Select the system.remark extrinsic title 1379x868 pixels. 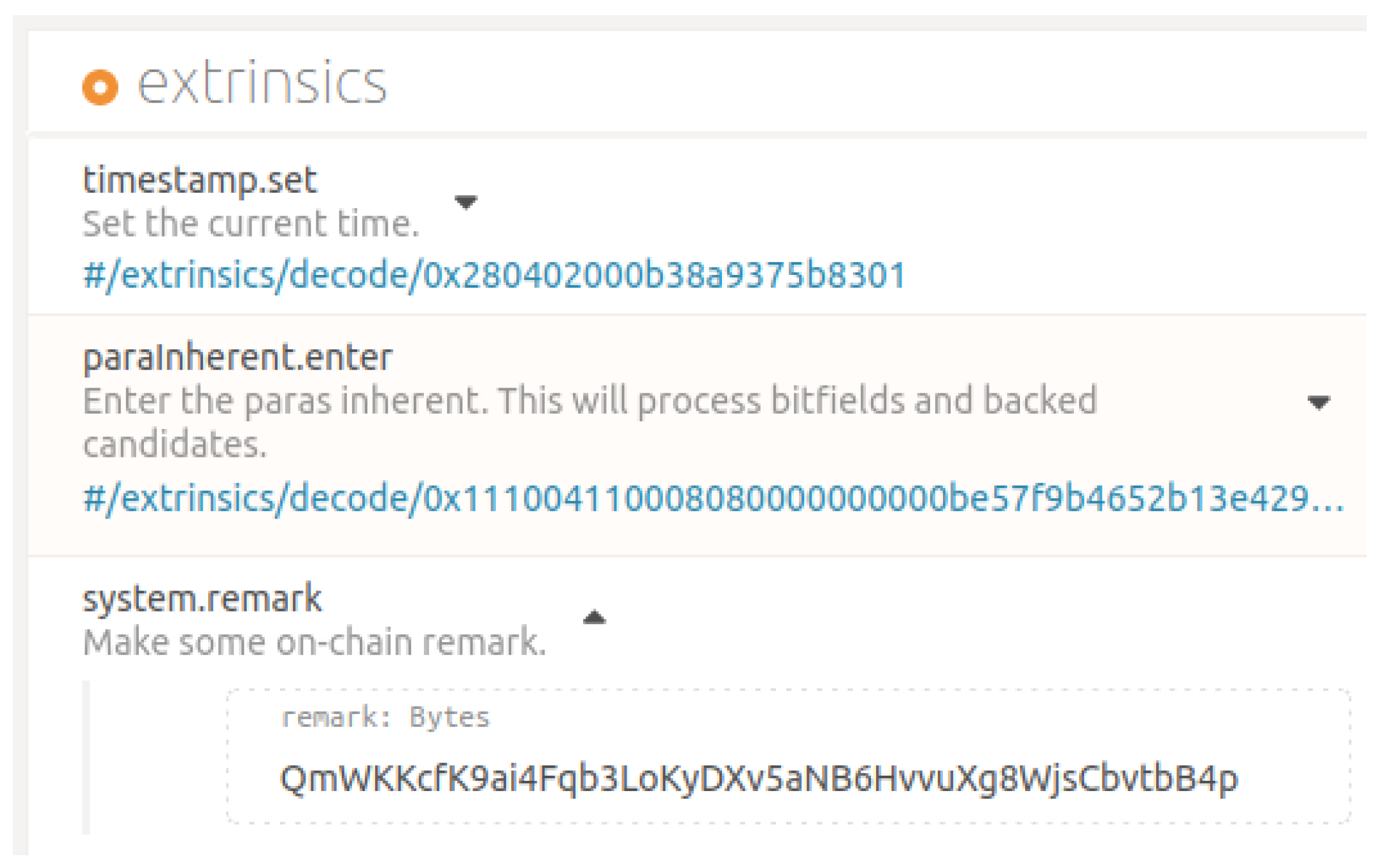click(x=202, y=599)
